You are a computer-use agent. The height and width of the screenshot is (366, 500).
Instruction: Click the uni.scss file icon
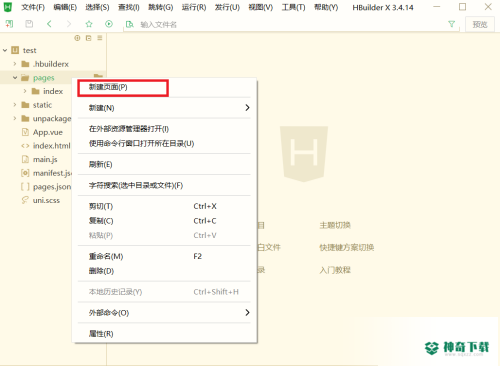pos(25,200)
